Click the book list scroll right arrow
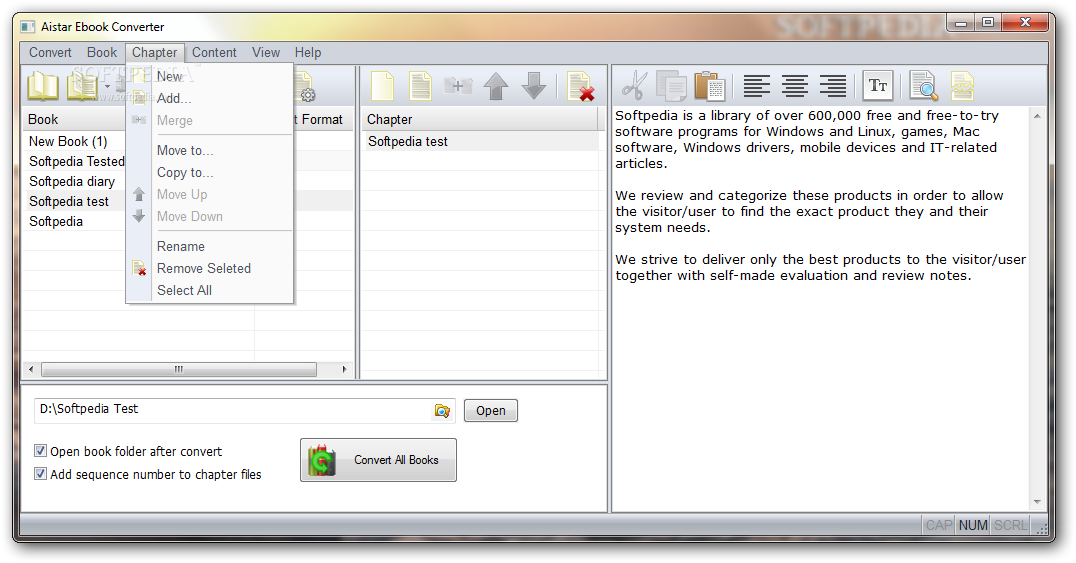 344,369
